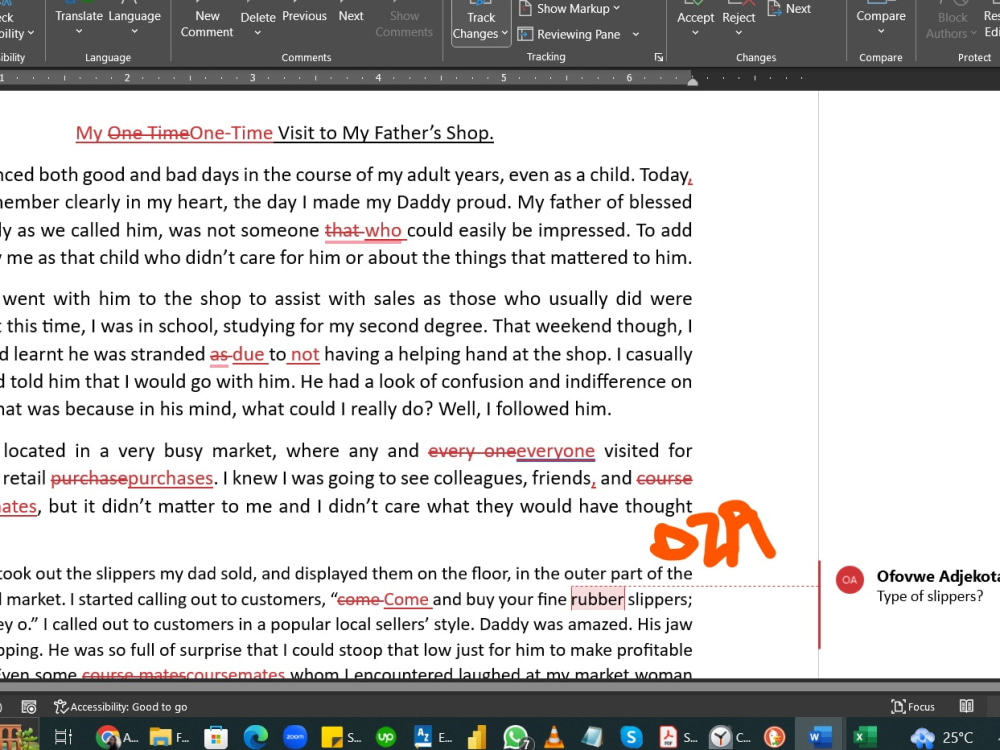The image size is (1000, 750).
Task: Open the Reject changes dropdown
Action: 739,33
